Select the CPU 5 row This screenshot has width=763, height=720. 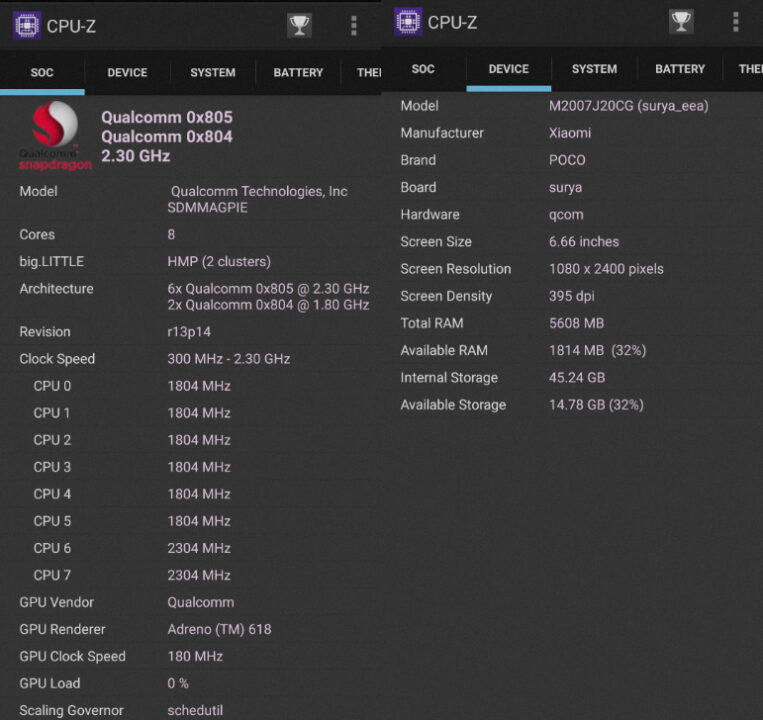coord(191,521)
